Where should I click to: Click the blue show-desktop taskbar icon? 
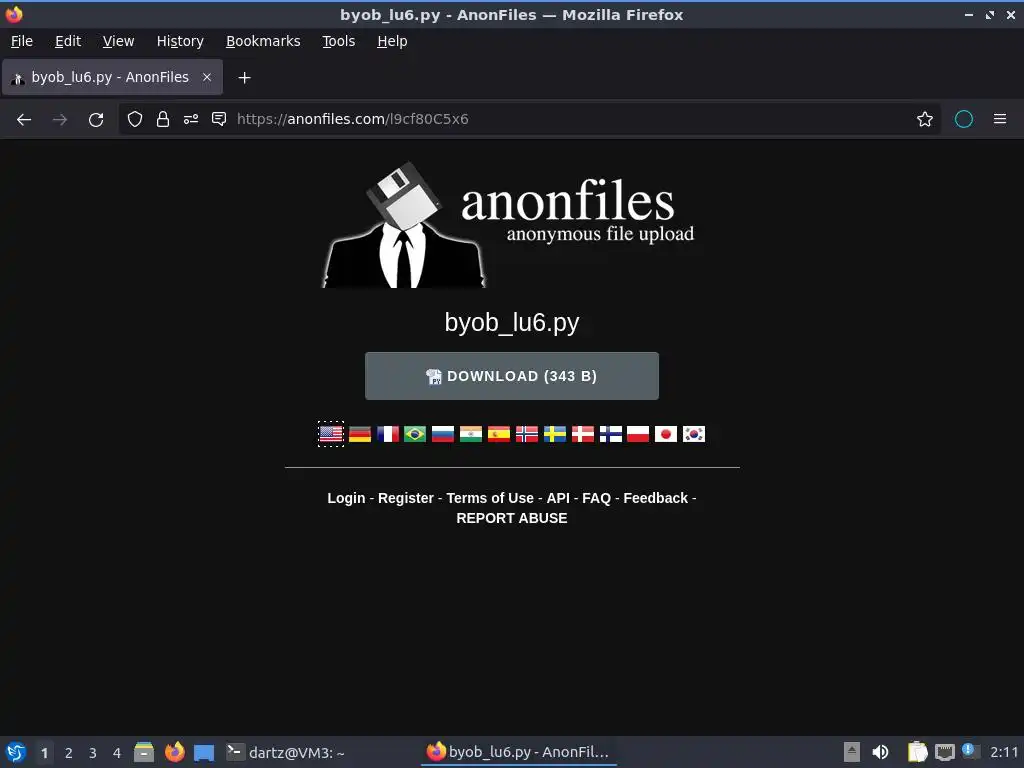point(204,753)
